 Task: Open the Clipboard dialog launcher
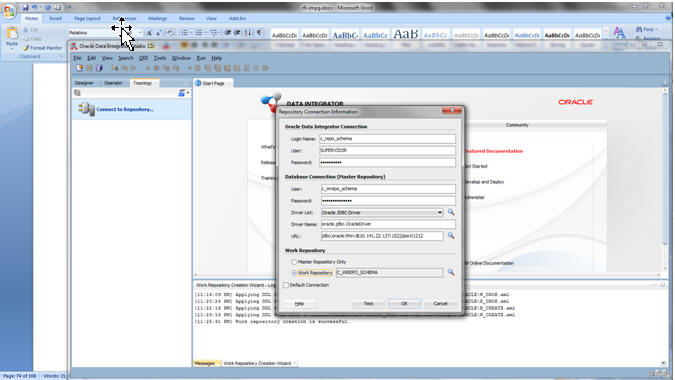pyautogui.click(x=62, y=56)
